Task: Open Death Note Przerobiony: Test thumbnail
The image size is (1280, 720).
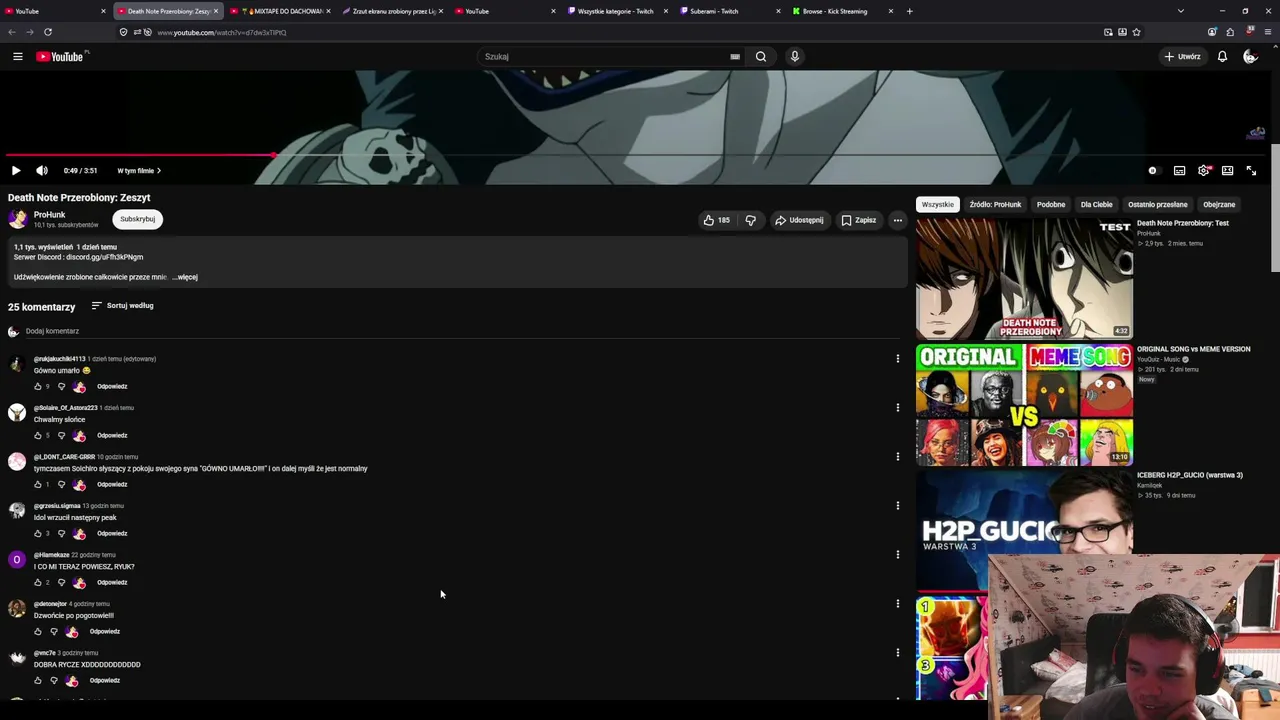Action: point(1024,279)
